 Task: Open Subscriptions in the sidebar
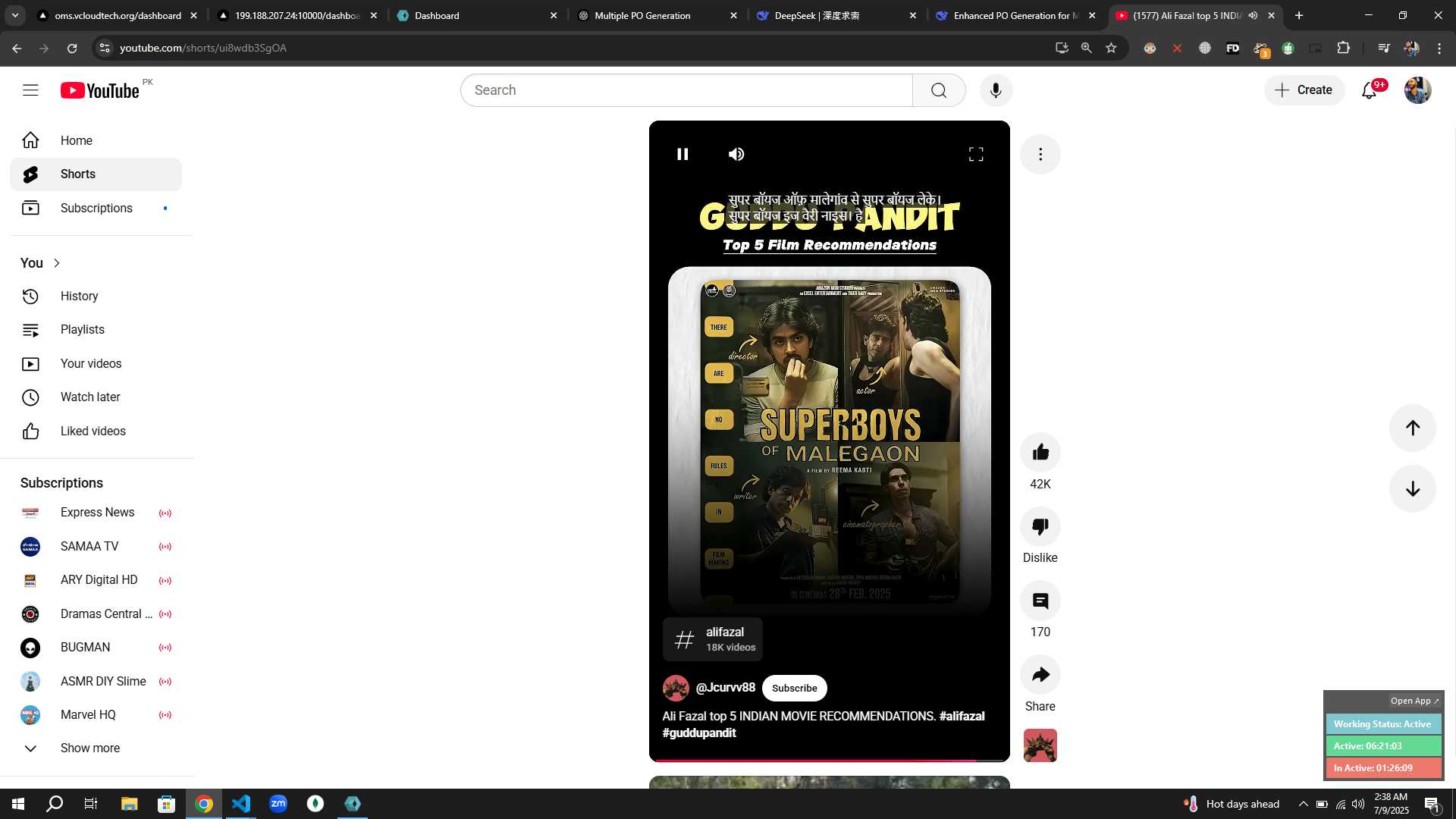(96, 208)
